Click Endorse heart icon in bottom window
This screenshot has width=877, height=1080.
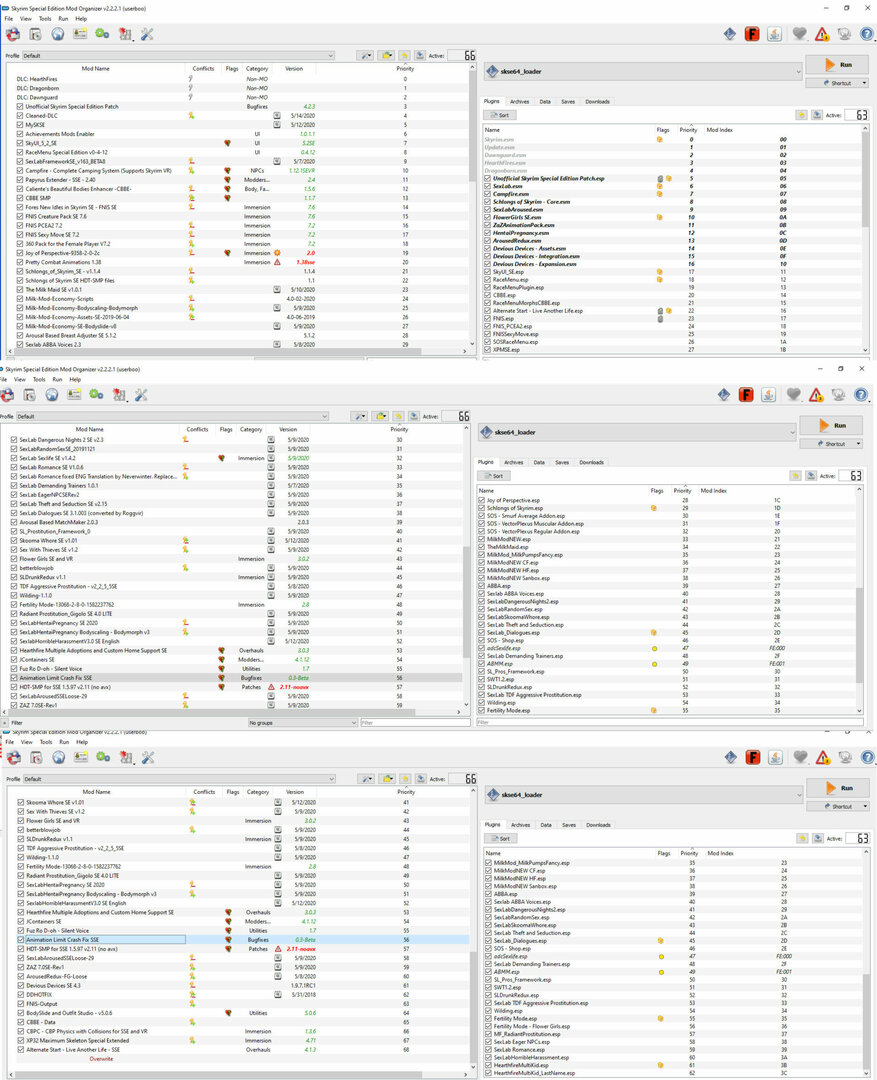point(800,757)
